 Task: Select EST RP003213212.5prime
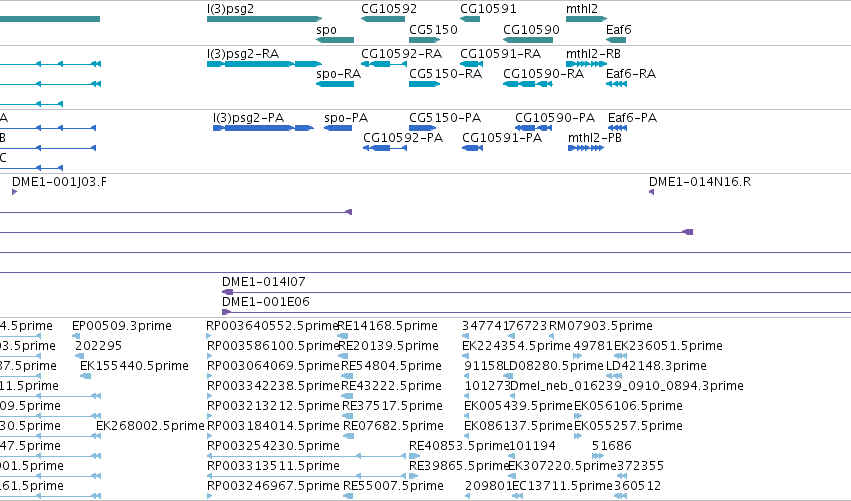click(273, 406)
